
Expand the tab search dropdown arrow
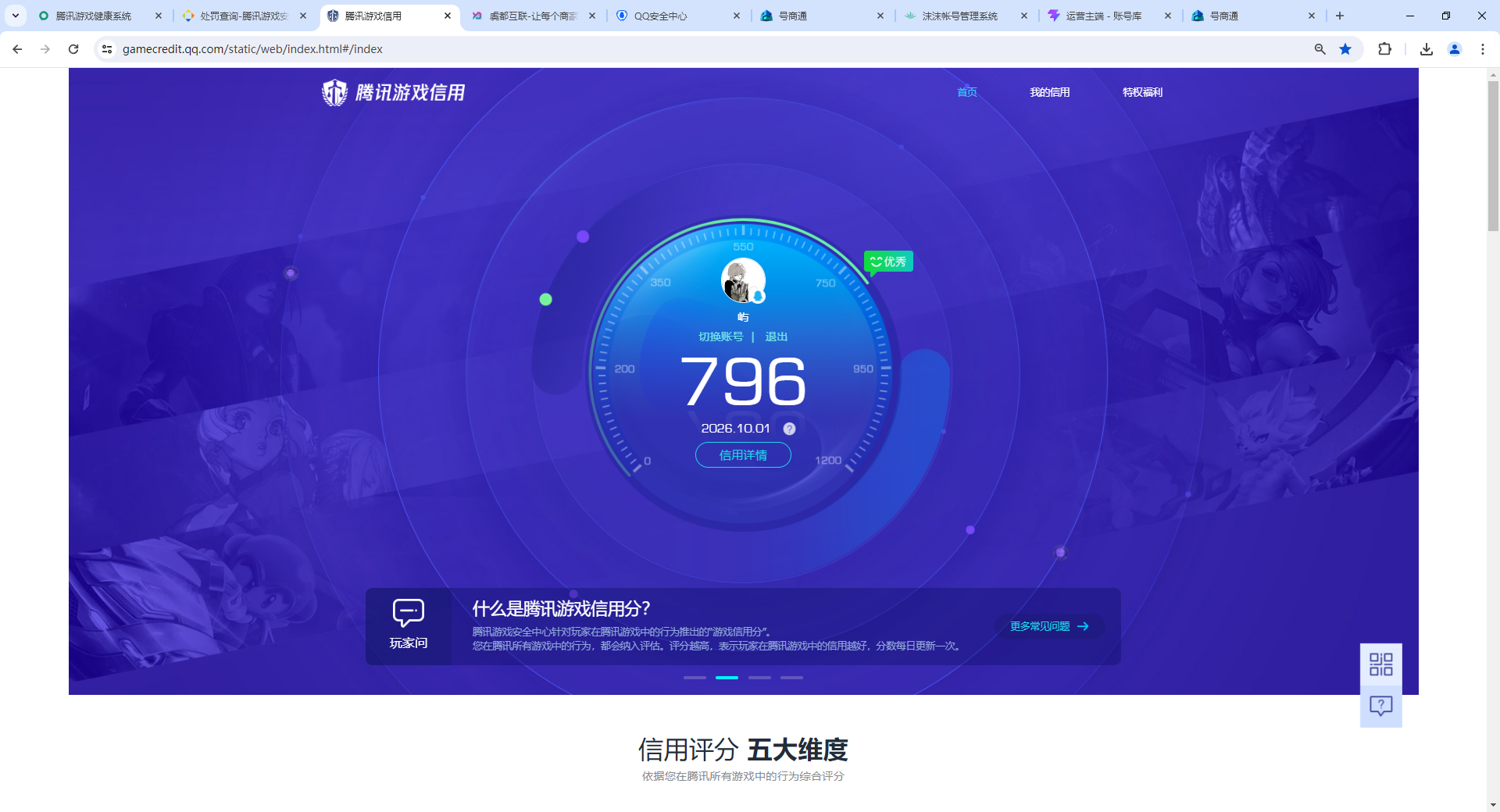coord(16,16)
